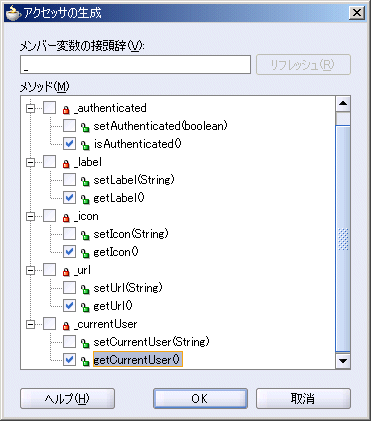
Task: Select the getLabel() row text
Action: tap(119, 198)
